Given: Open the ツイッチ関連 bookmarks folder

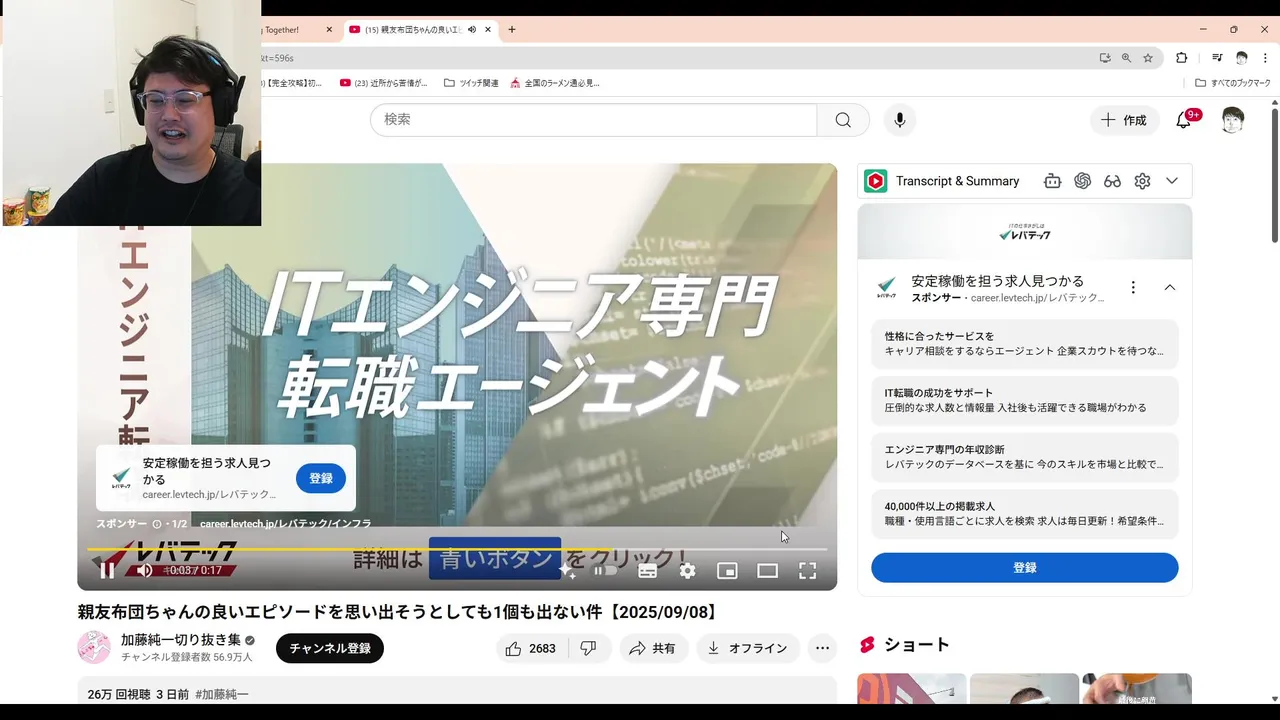Looking at the screenshot, I should [471, 83].
